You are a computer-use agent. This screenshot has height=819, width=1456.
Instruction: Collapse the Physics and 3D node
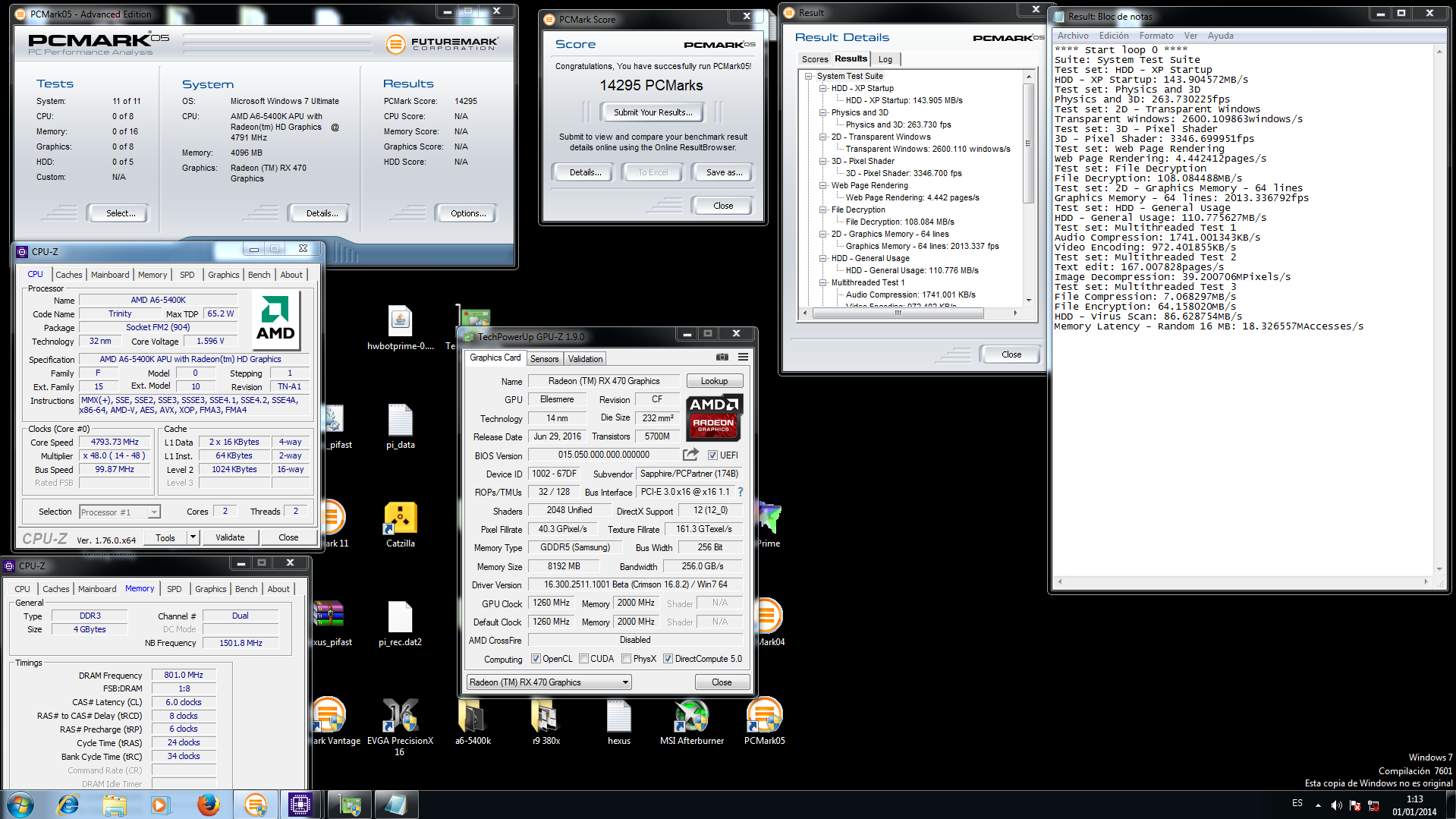822,113
